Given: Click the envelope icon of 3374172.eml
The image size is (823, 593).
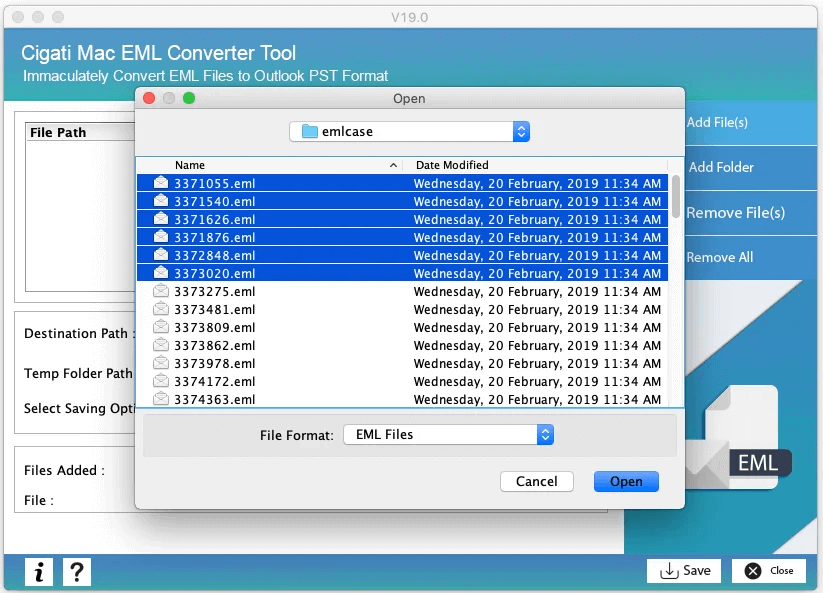Looking at the screenshot, I should pos(161,380).
